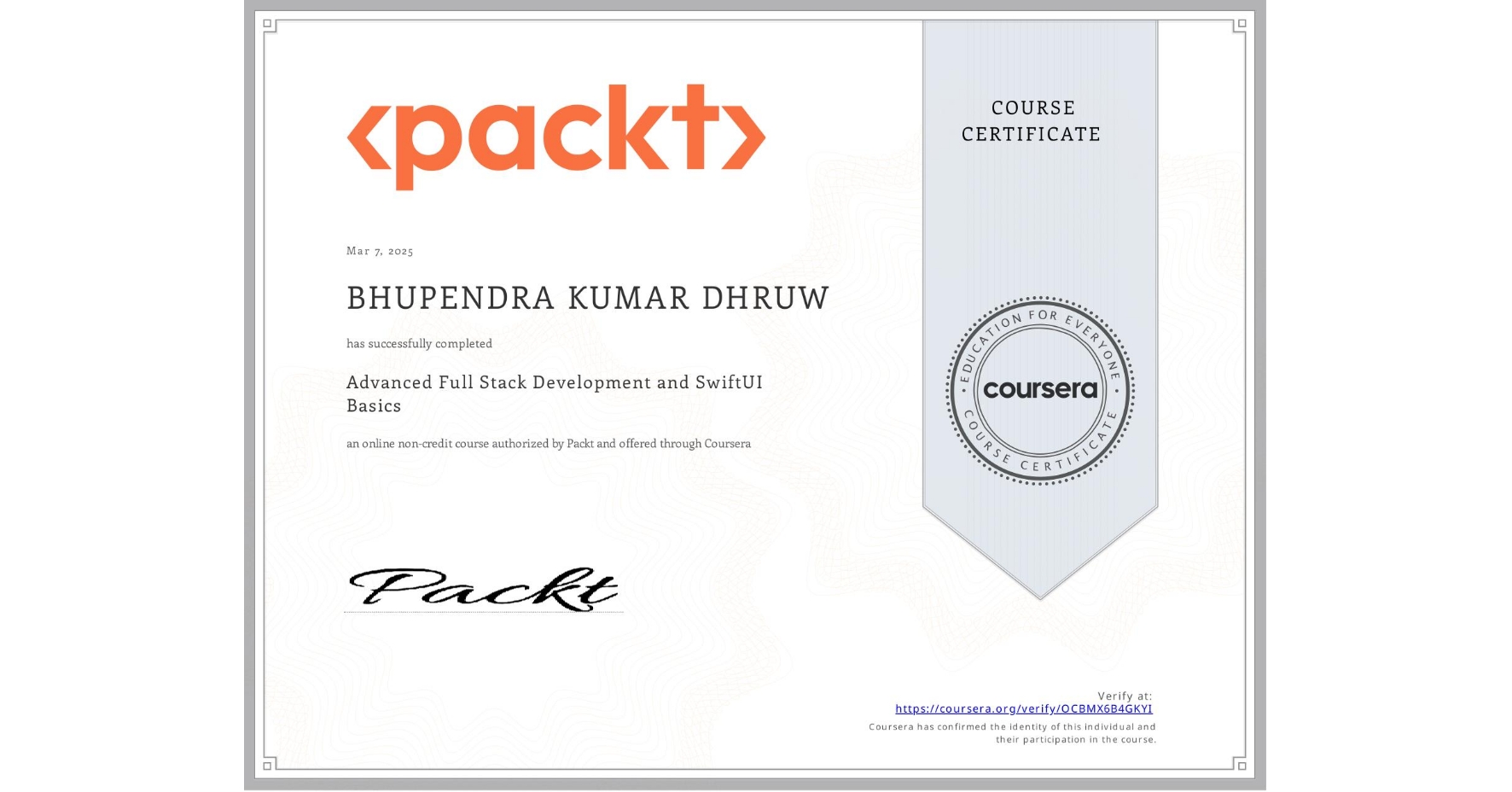
Task: Click the authorized by Packt description line
Action: [549, 443]
